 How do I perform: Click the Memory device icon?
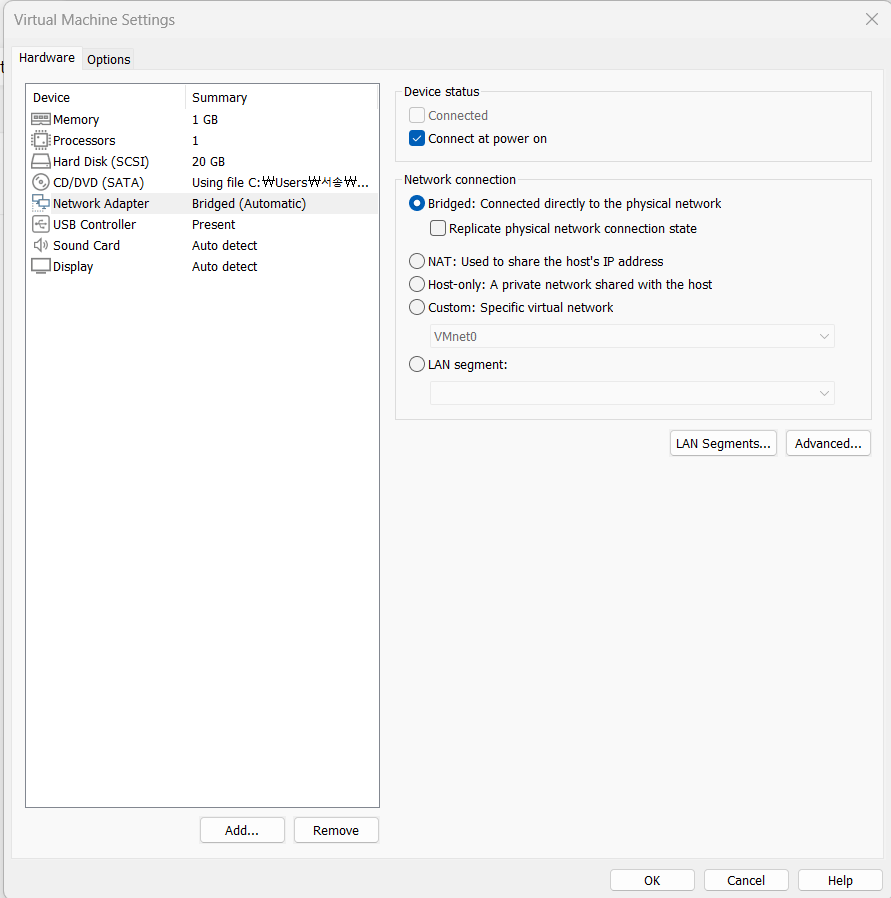(41, 119)
